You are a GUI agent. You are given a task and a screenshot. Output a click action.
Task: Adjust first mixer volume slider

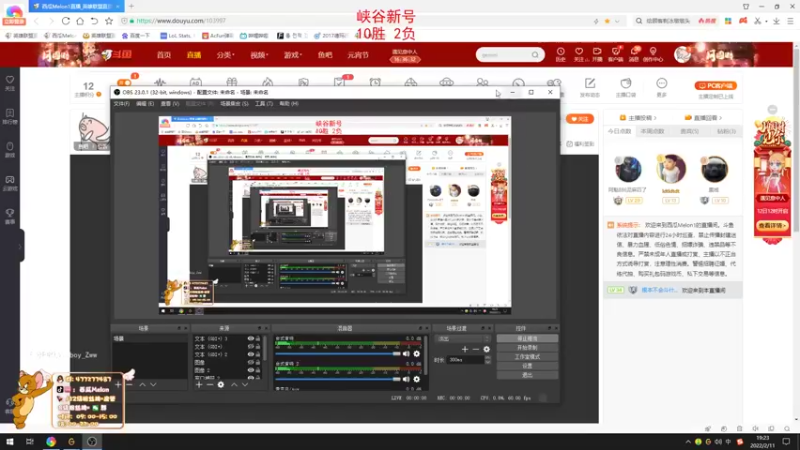click(x=338, y=354)
